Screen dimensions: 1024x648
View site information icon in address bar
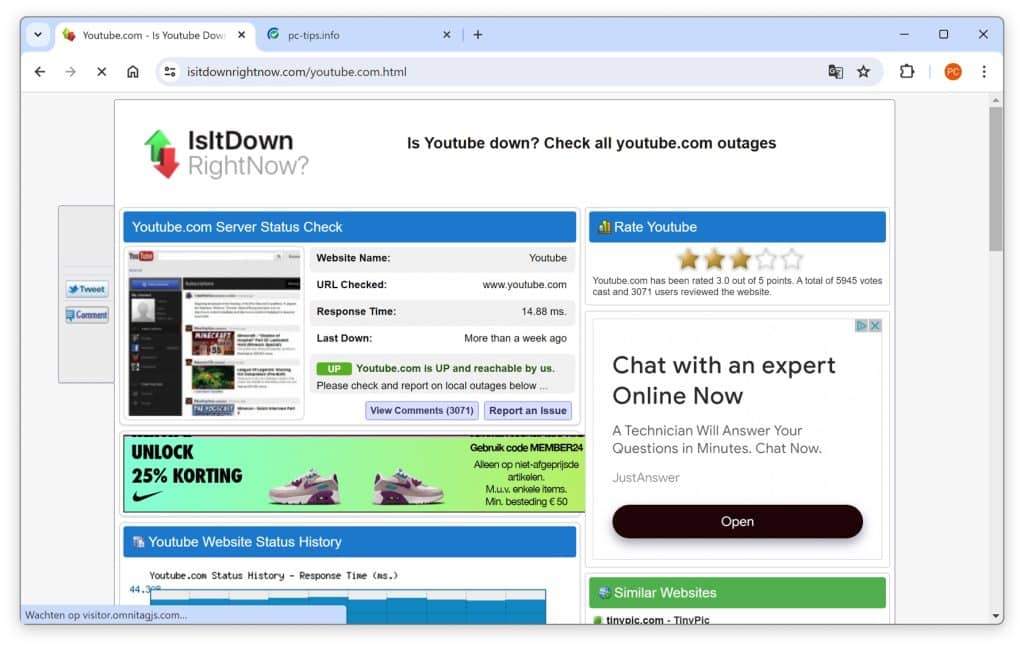[170, 72]
